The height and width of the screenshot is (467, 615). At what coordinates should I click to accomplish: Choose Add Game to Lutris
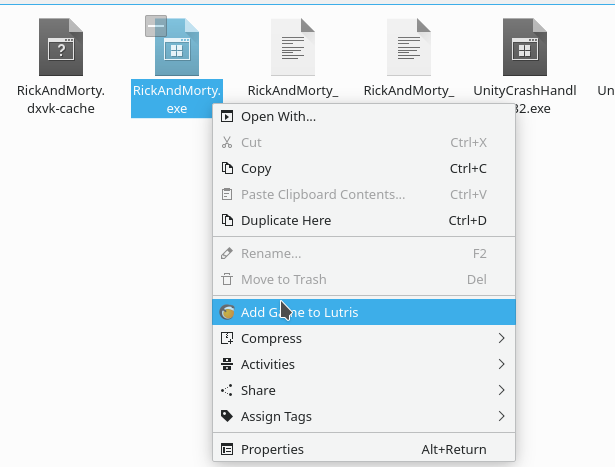click(364, 312)
